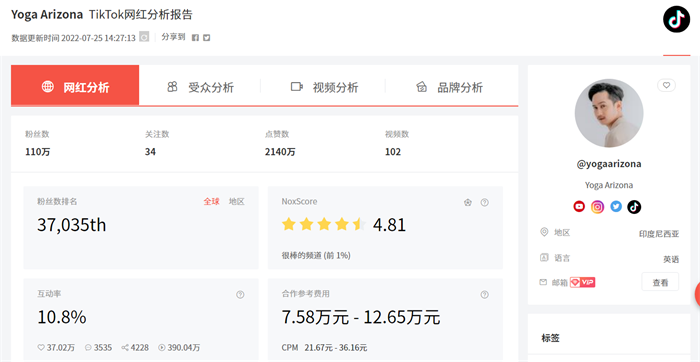Click the plays icon 390.04万
700x362 pixels.
(x=162, y=347)
